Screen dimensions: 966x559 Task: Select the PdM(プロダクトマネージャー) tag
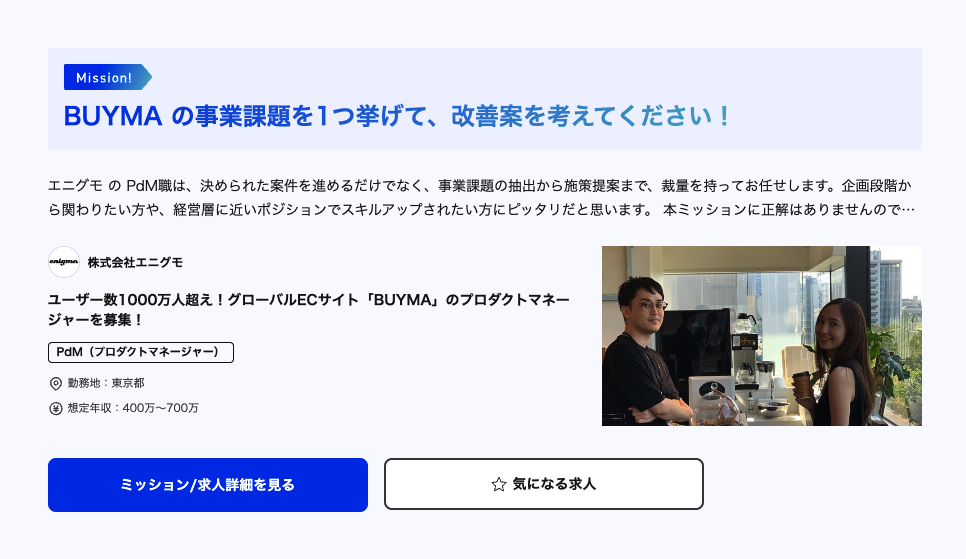click(x=140, y=352)
